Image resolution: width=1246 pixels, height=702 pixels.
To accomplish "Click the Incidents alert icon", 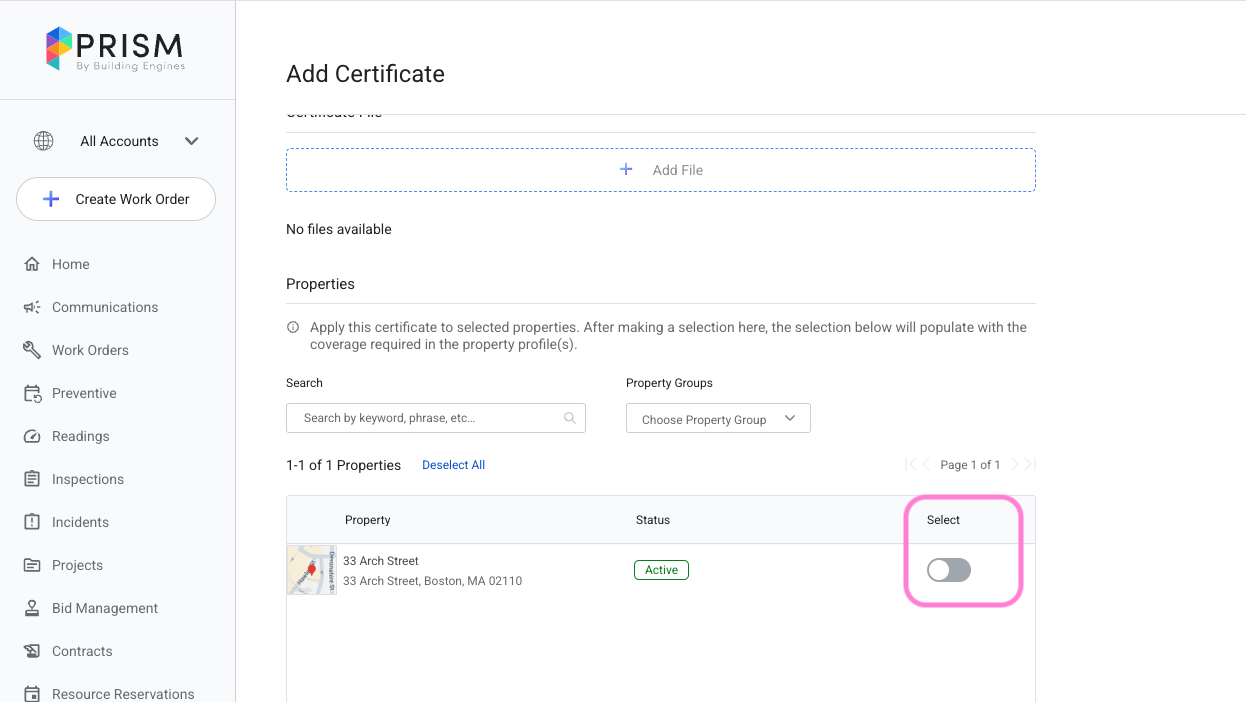I will [x=32, y=522].
